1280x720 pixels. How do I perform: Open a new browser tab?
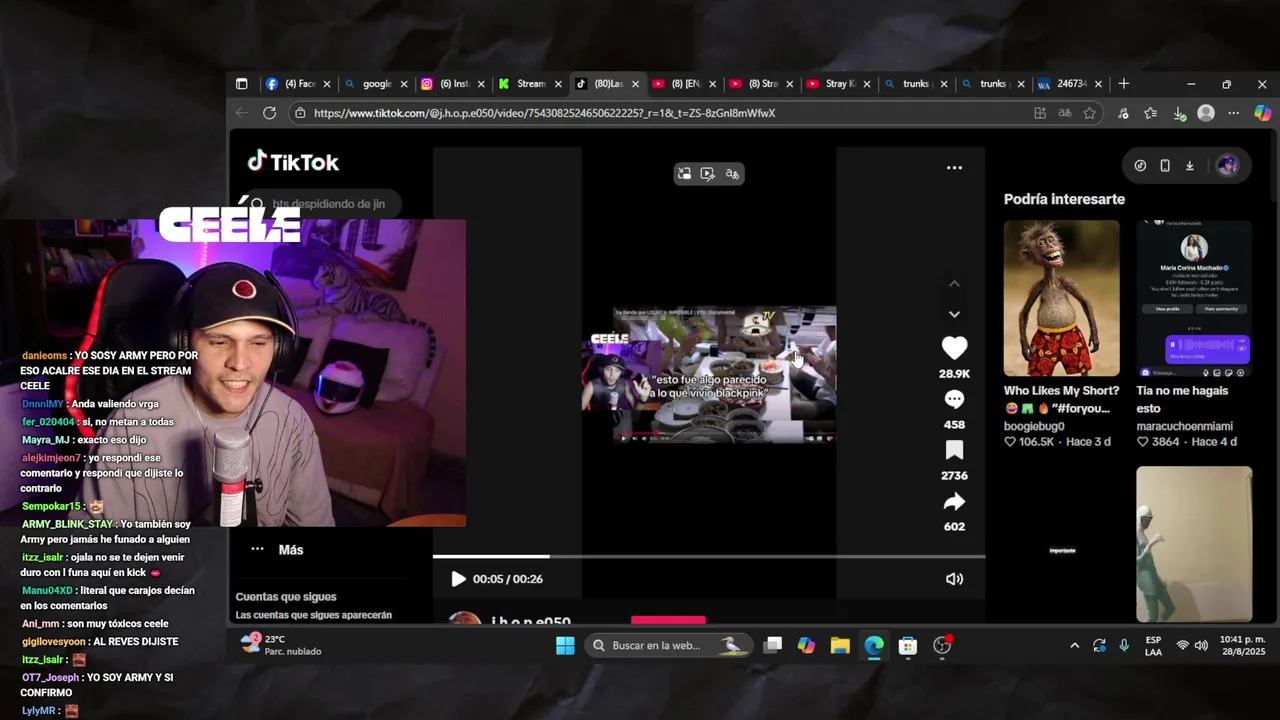pyautogui.click(x=1123, y=84)
